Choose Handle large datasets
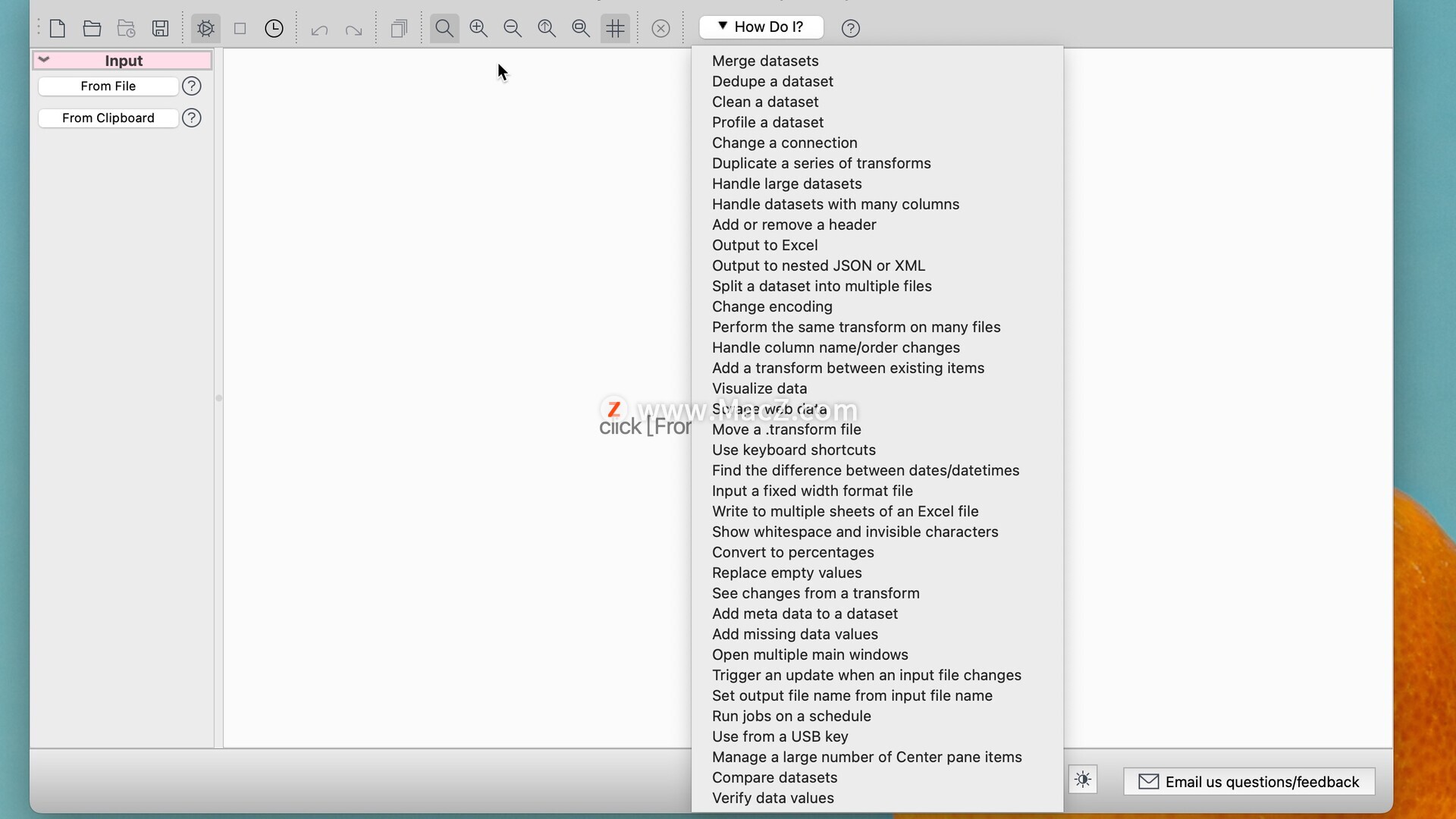 coord(877,184)
